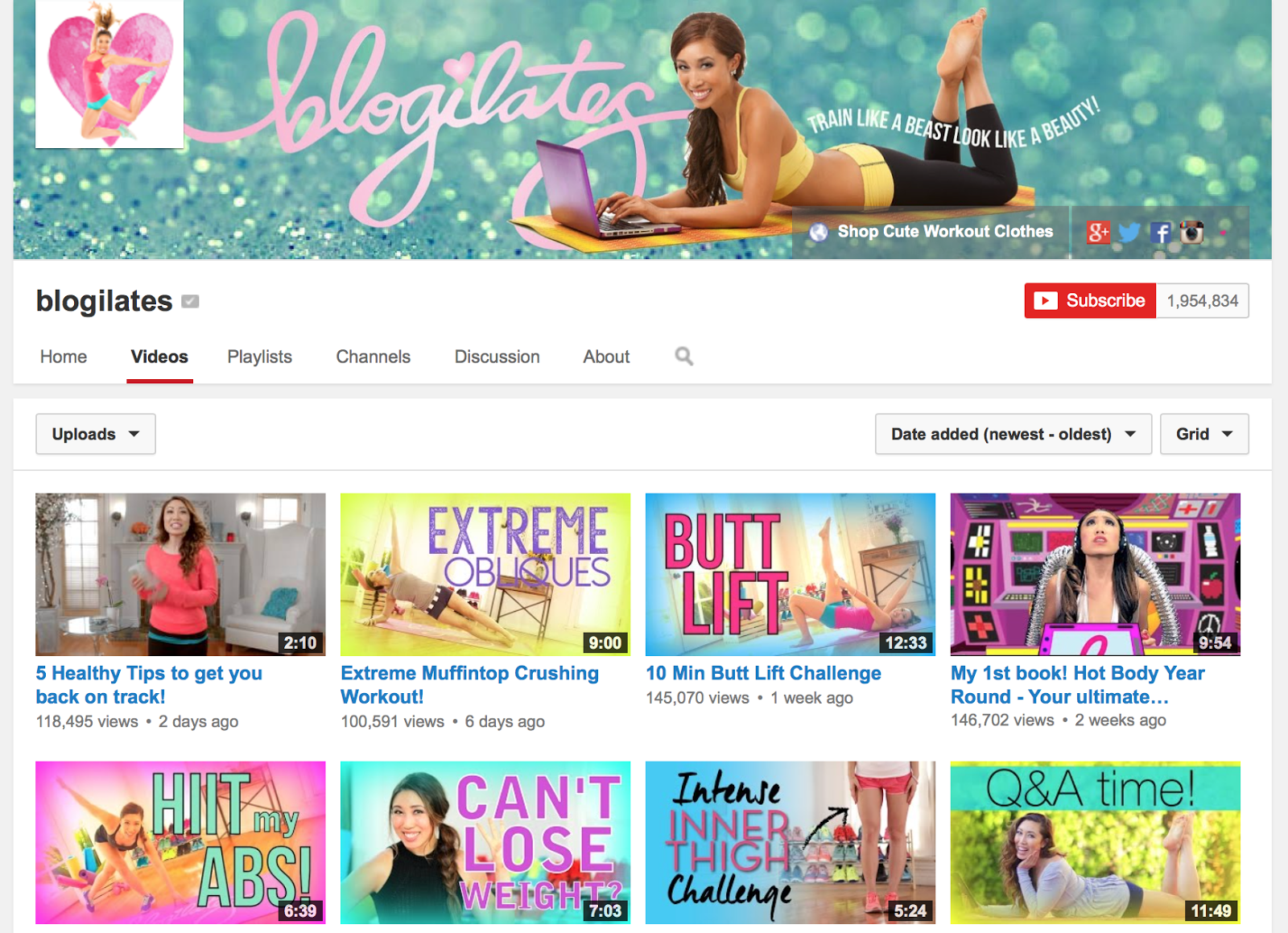Viewport: 1288px width, 933px height.
Task: Click the Extreme Obliques video thumbnail
Action: 485,575
